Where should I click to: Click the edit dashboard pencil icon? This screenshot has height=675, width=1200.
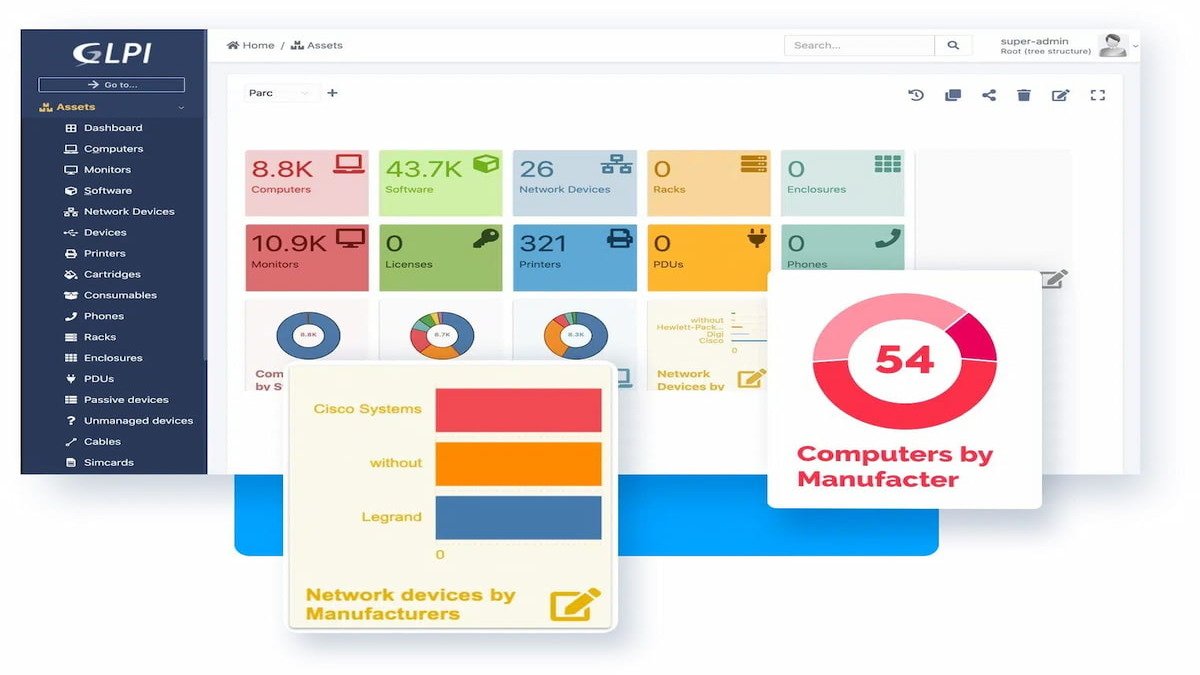tap(1061, 95)
